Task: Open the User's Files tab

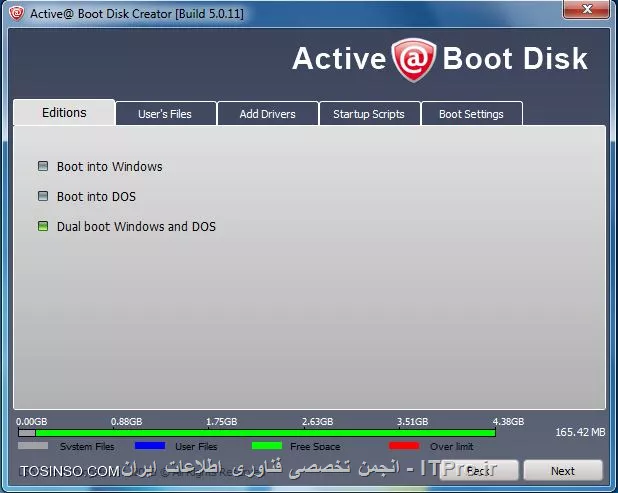Action: 166,114
